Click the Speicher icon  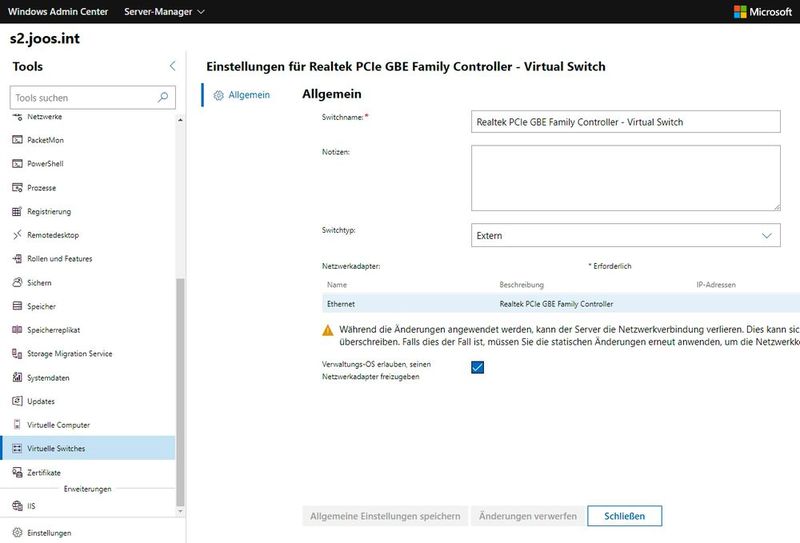click(x=17, y=306)
